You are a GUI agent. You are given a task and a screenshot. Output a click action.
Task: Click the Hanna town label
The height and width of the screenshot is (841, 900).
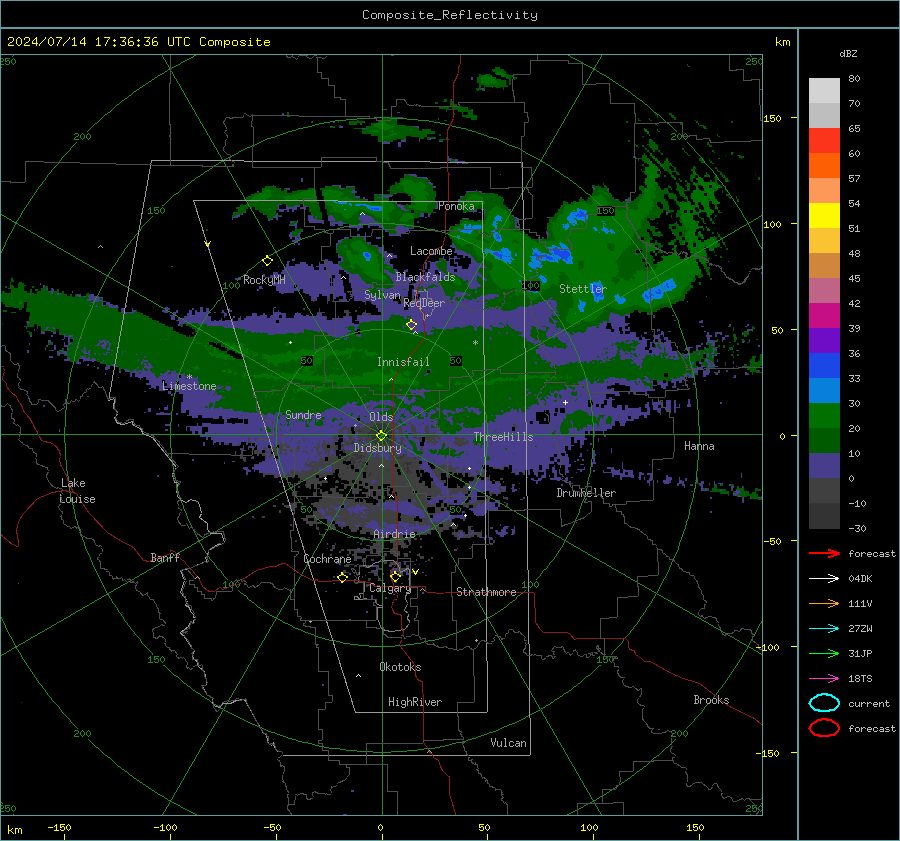[699, 446]
